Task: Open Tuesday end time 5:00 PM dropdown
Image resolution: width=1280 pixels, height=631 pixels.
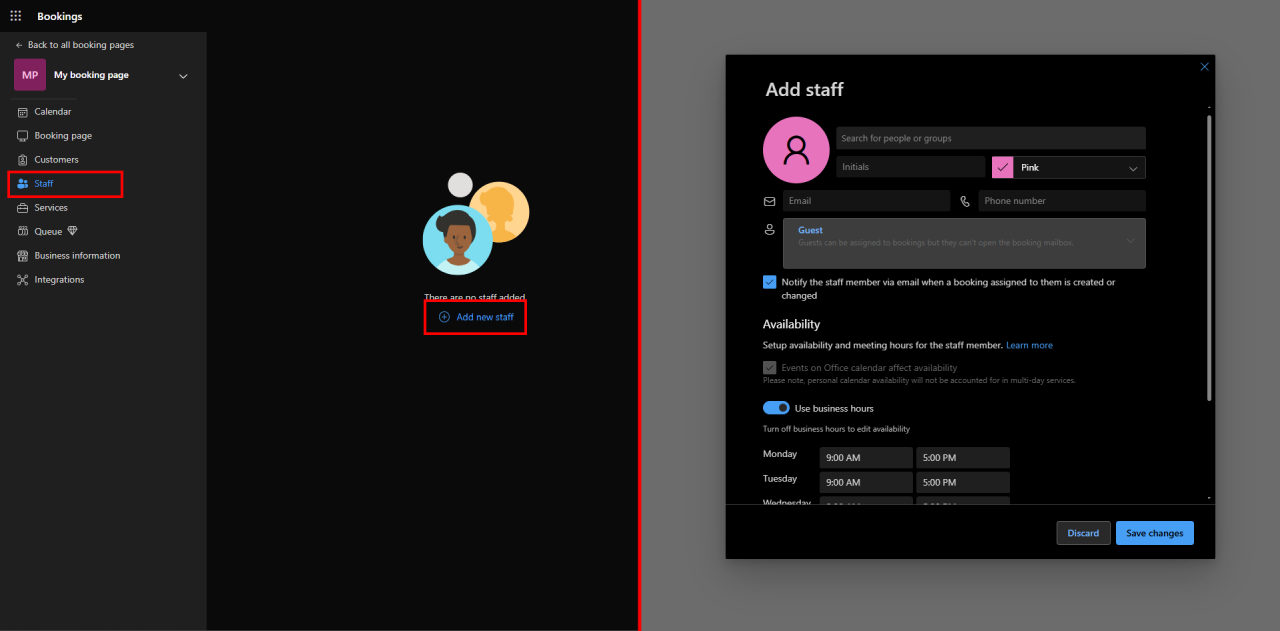Action: (x=963, y=483)
